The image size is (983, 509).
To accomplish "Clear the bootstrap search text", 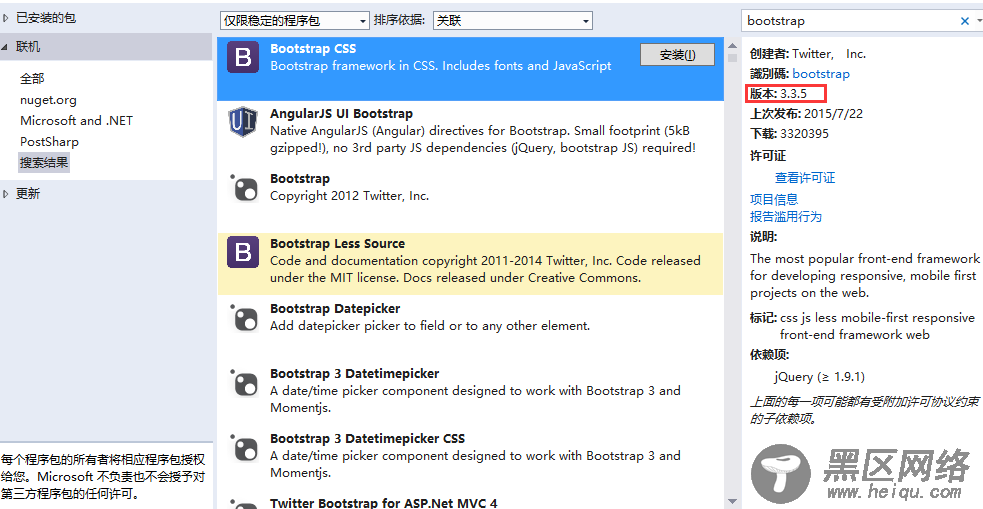I will [x=964, y=21].
